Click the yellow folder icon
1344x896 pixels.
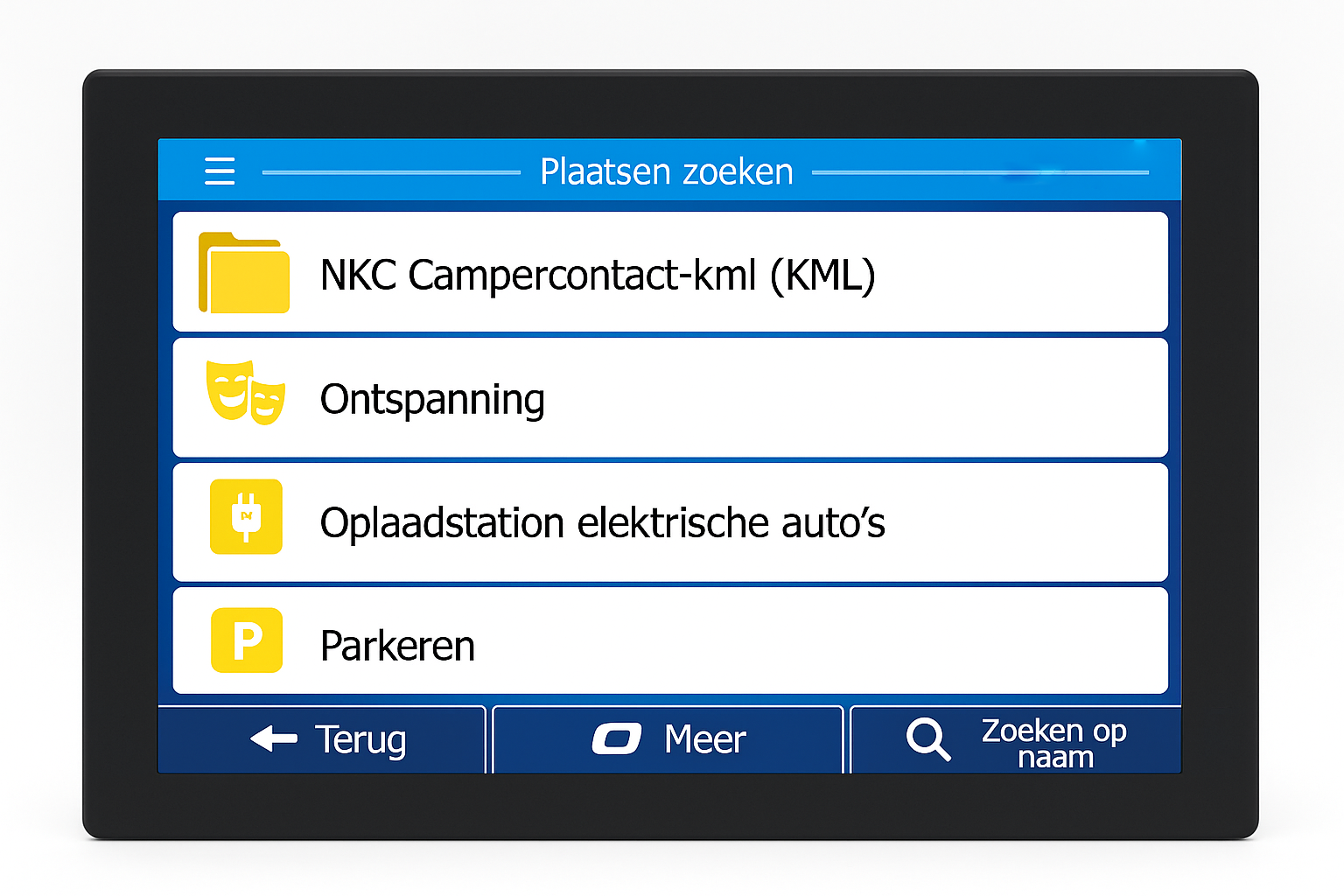pyautogui.click(x=244, y=273)
